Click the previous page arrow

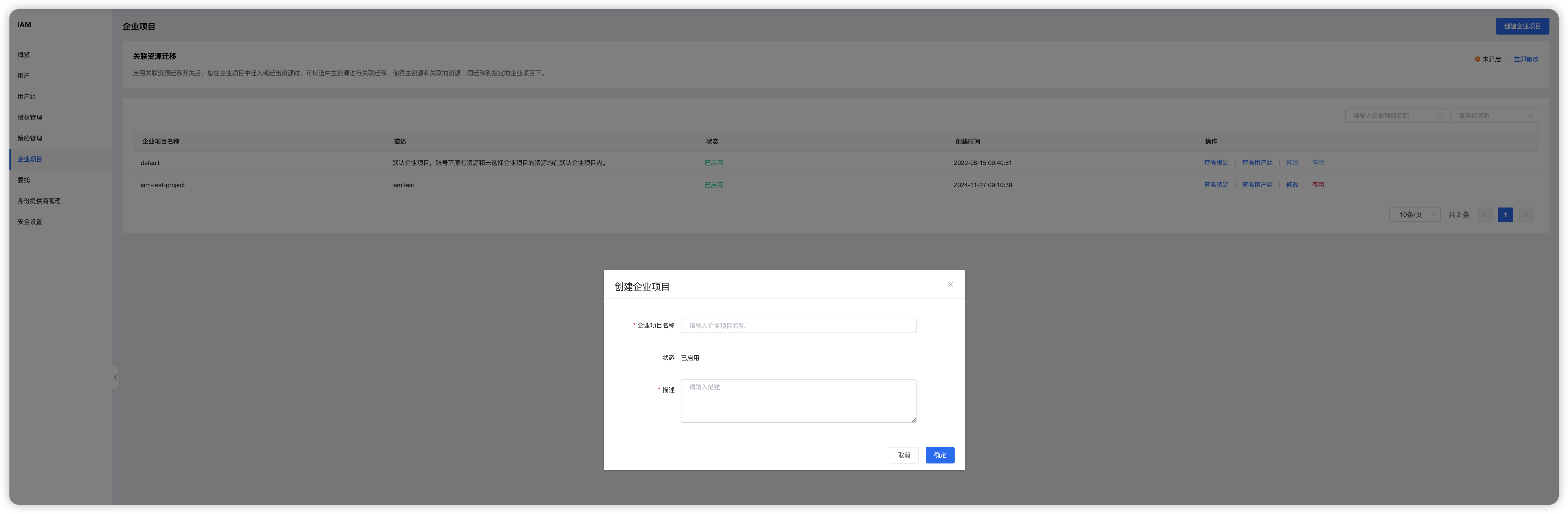click(1484, 215)
